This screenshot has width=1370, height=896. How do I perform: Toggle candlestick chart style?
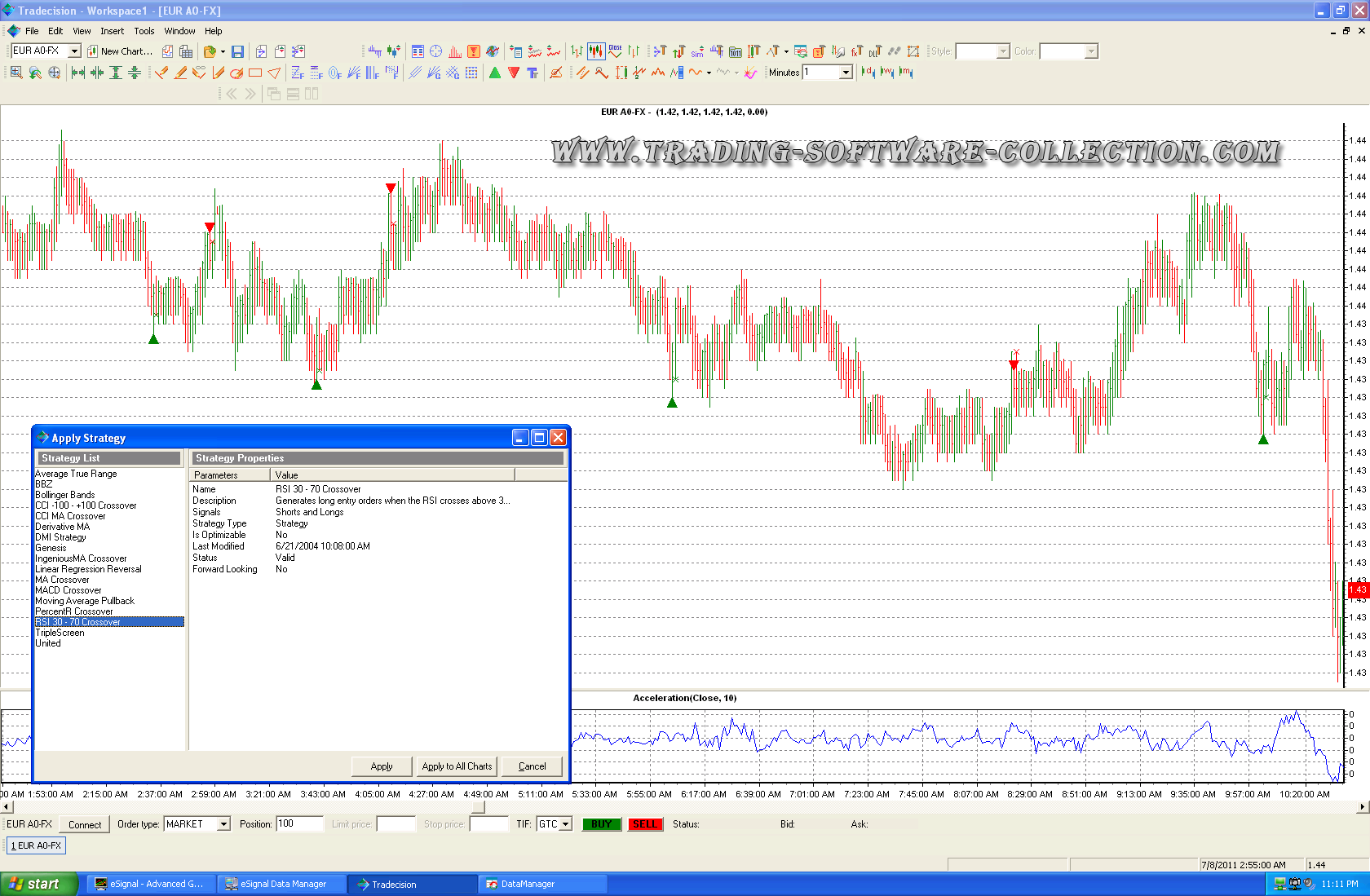596,51
